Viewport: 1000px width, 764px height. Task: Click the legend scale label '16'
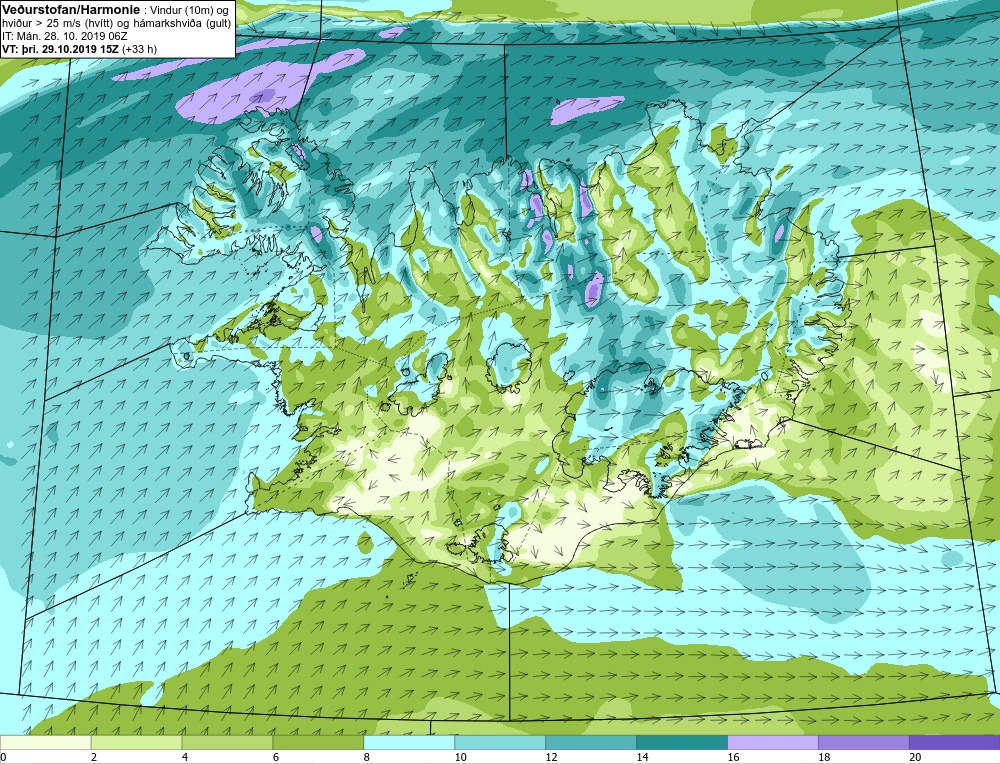(x=733, y=757)
